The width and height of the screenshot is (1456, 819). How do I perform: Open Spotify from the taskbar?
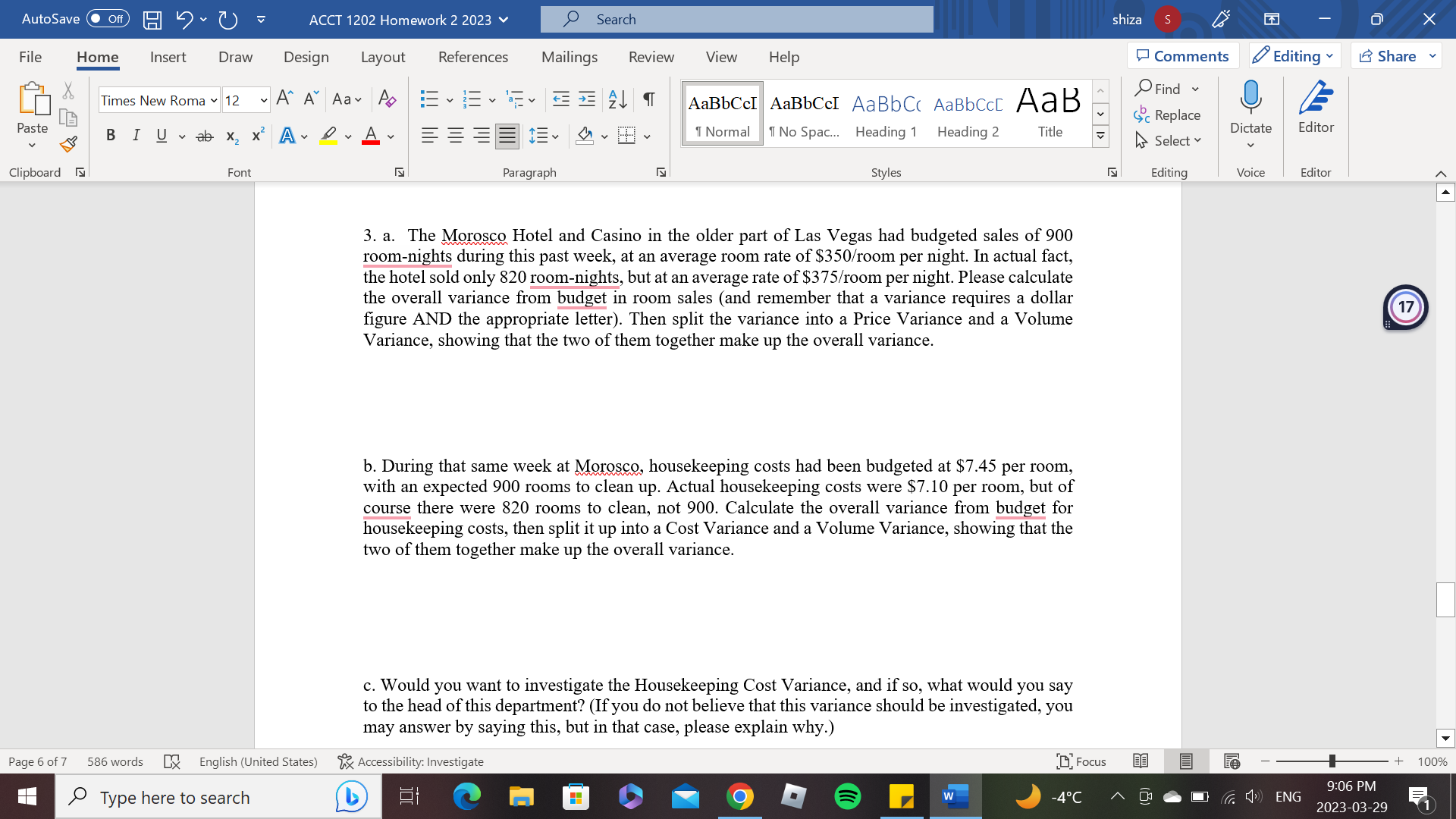[848, 796]
